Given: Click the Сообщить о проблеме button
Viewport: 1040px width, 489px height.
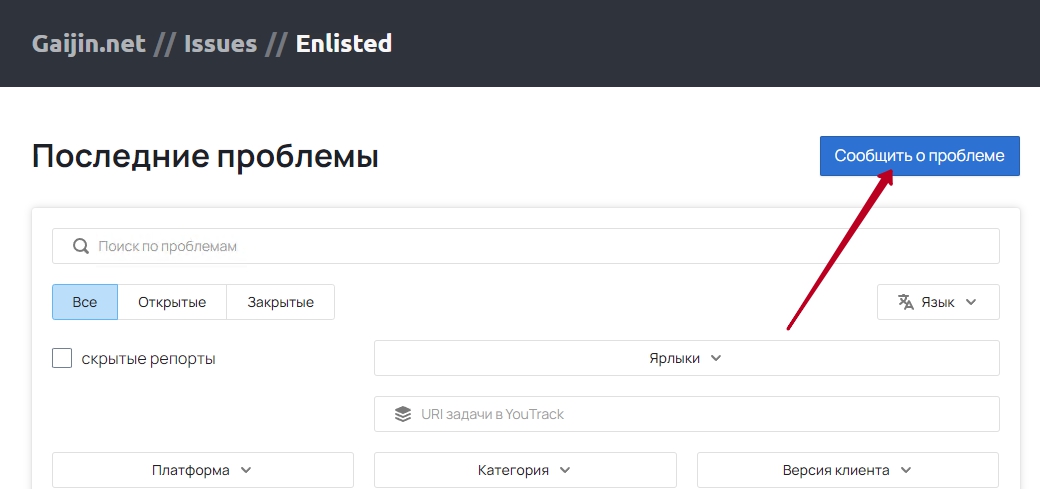Looking at the screenshot, I should (x=919, y=156).
